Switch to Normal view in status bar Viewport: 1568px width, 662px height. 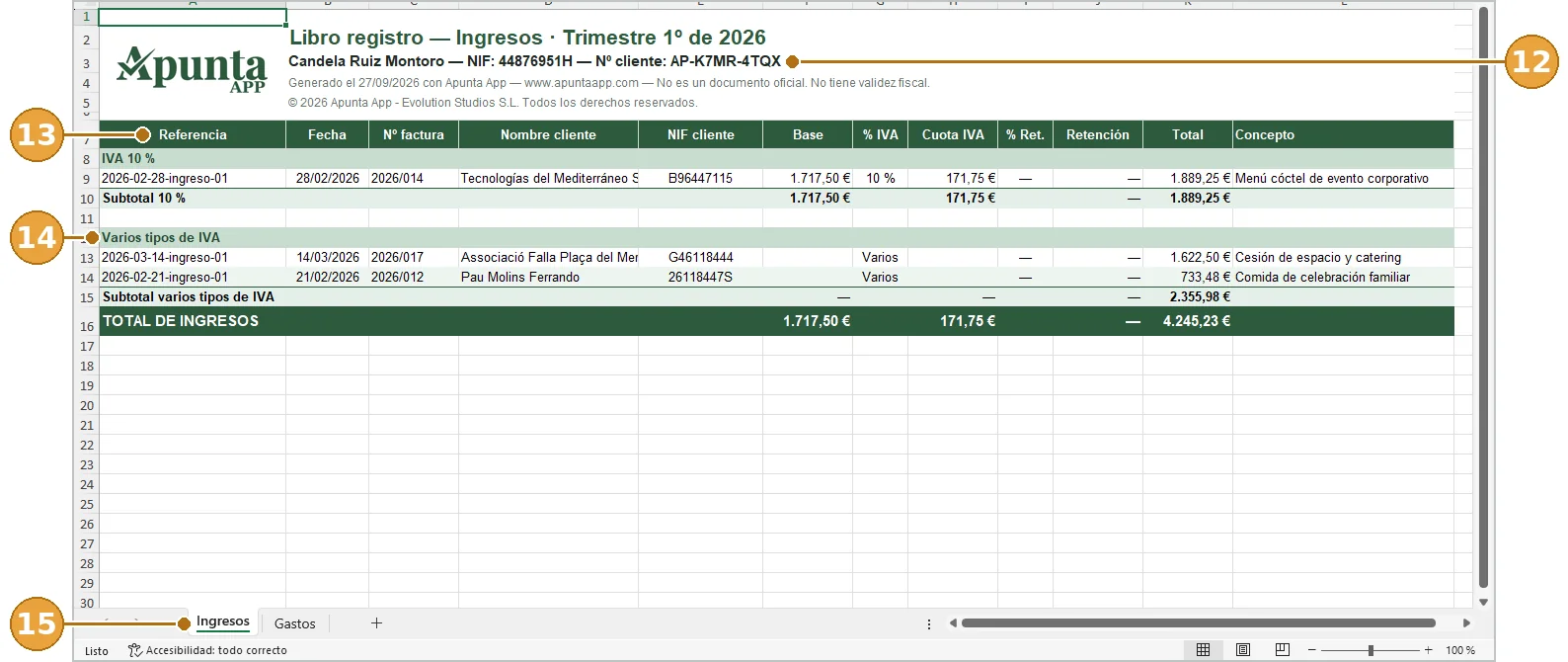[x=1203, y=649]
